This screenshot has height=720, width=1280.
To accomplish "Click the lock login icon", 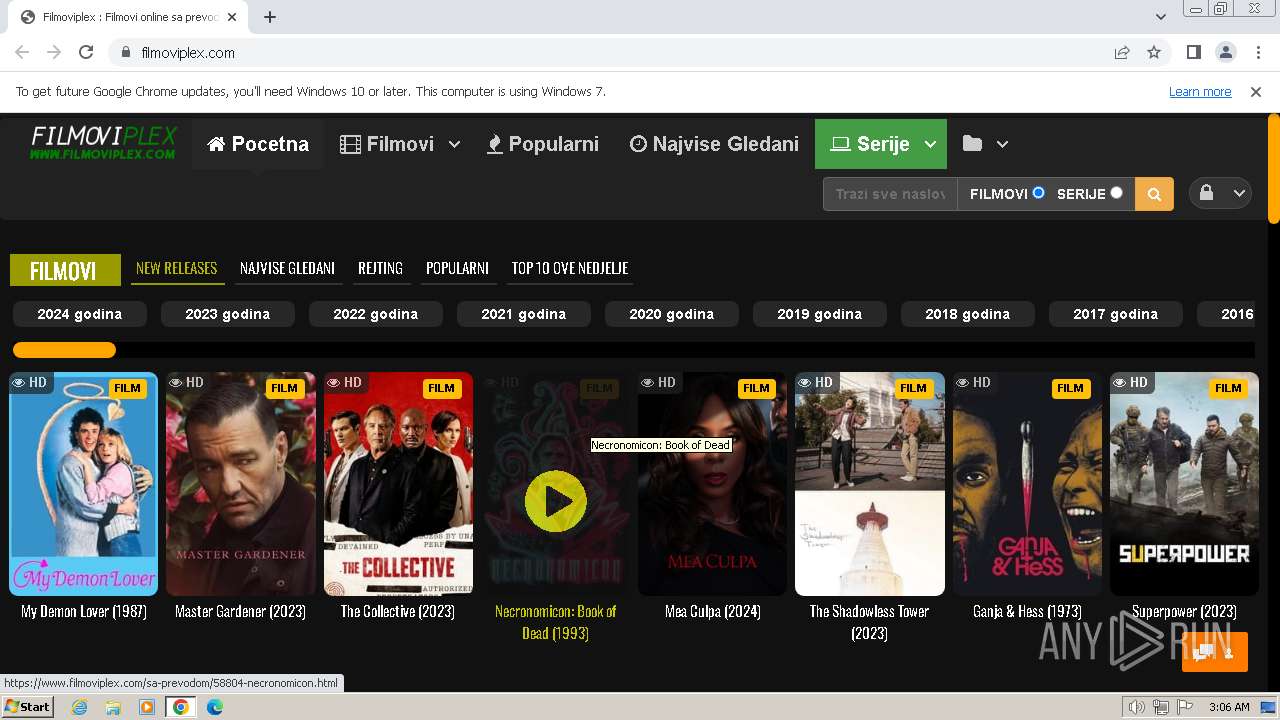I will [1207, 194].
